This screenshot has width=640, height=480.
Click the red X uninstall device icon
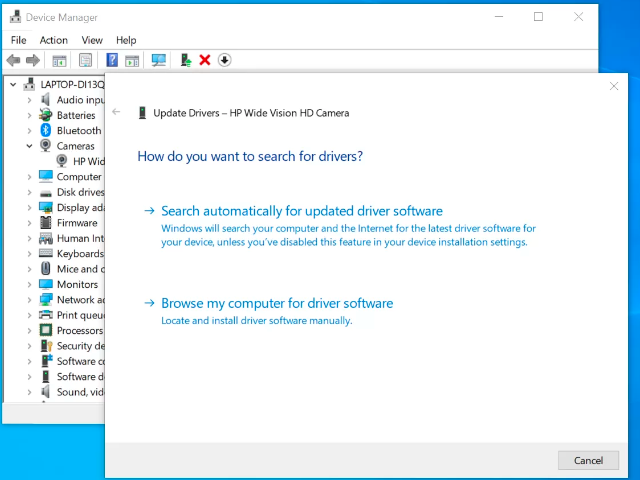205,60
